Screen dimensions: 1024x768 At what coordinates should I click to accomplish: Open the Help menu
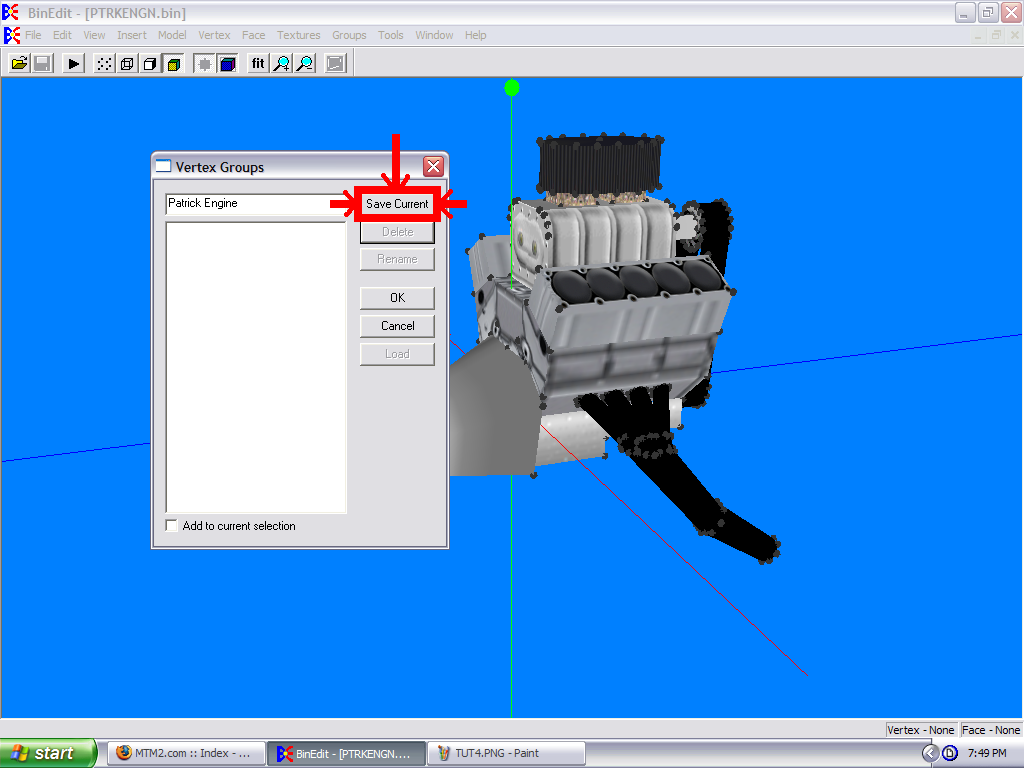pos(475,35)
